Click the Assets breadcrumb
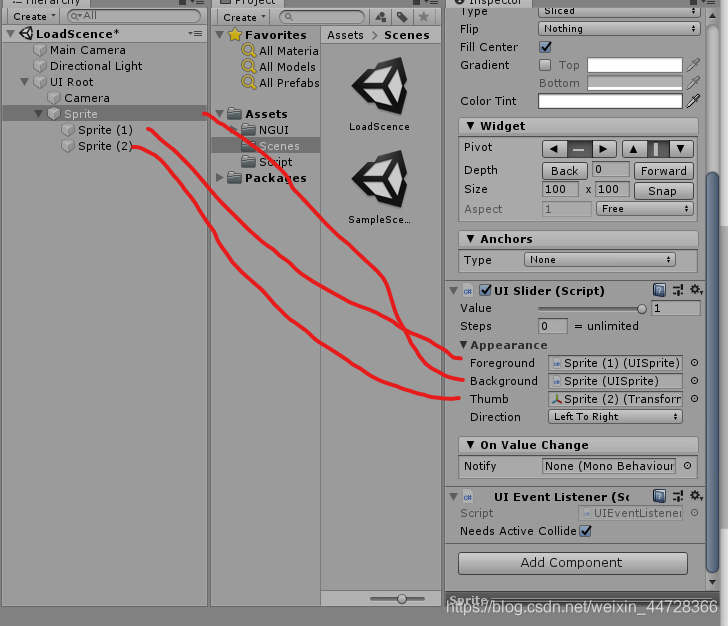The image size is (728, 626). click(x=345, y=35)
